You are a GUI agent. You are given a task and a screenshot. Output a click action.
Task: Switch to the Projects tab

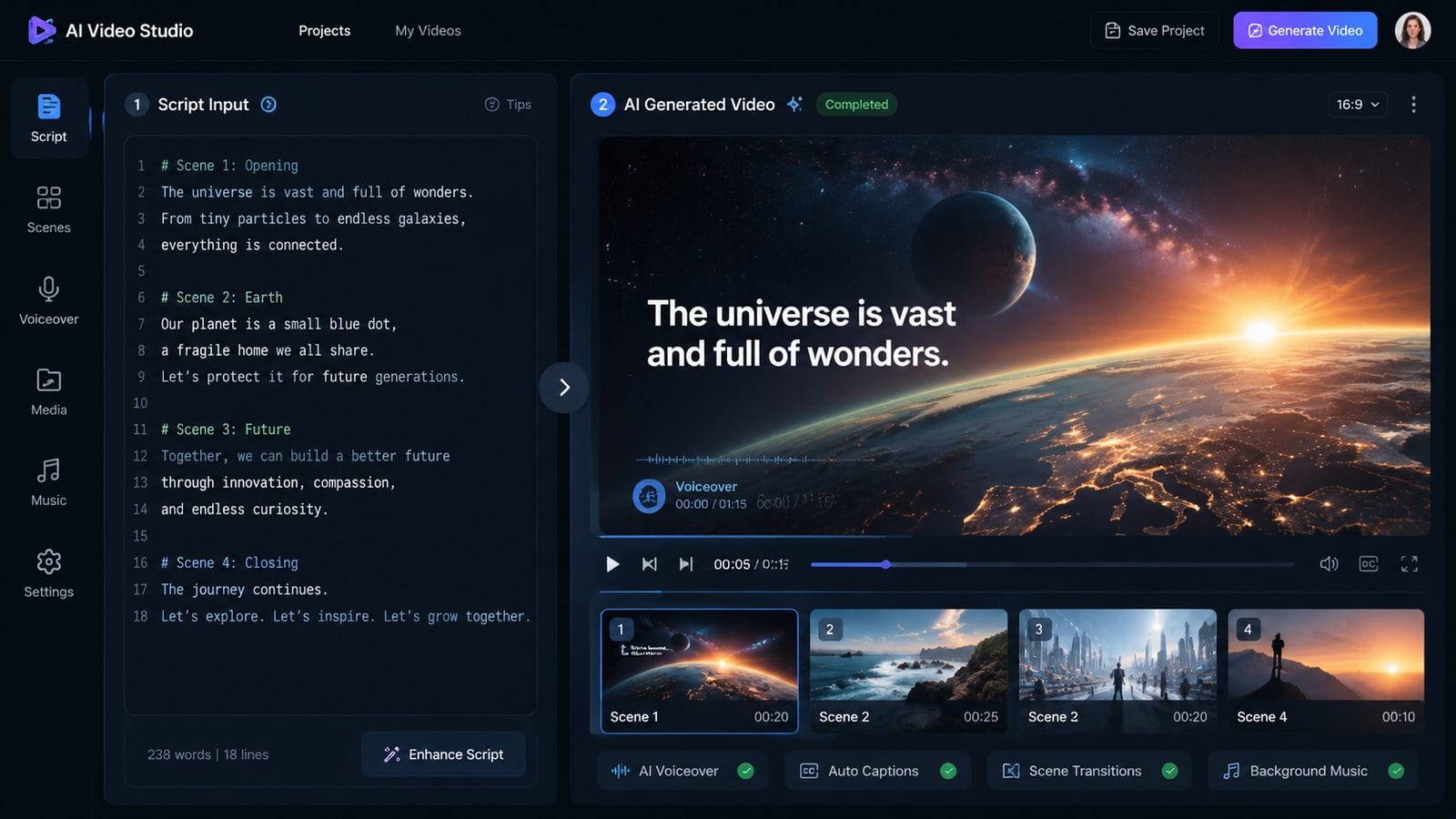325,30
